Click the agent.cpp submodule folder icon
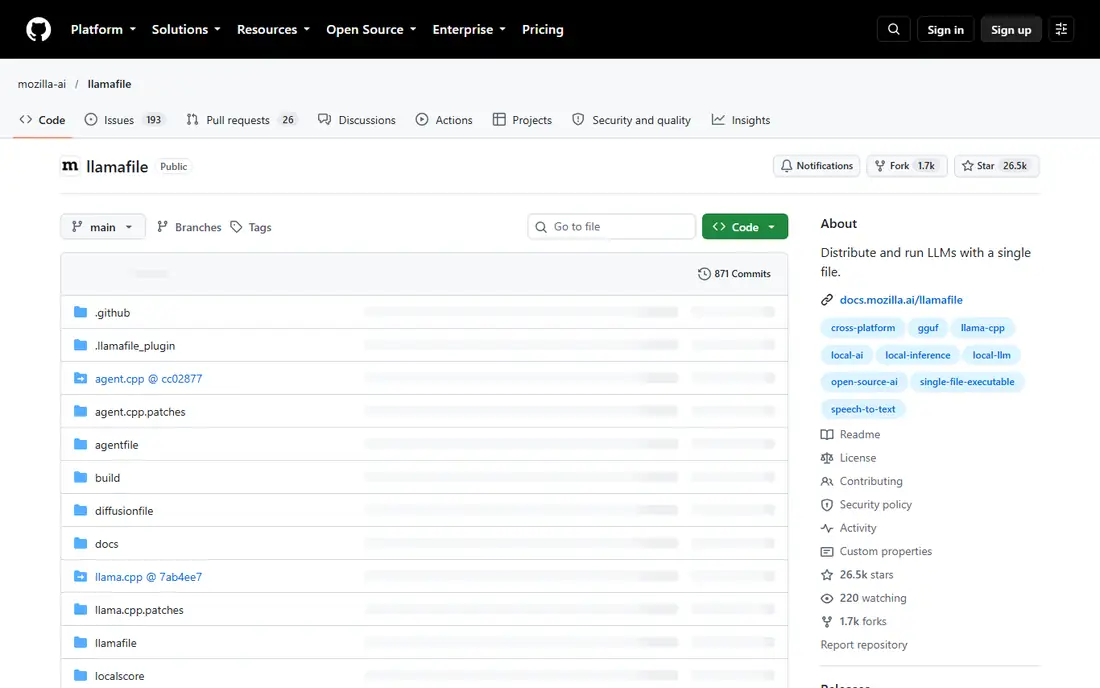 pos(81,378)
